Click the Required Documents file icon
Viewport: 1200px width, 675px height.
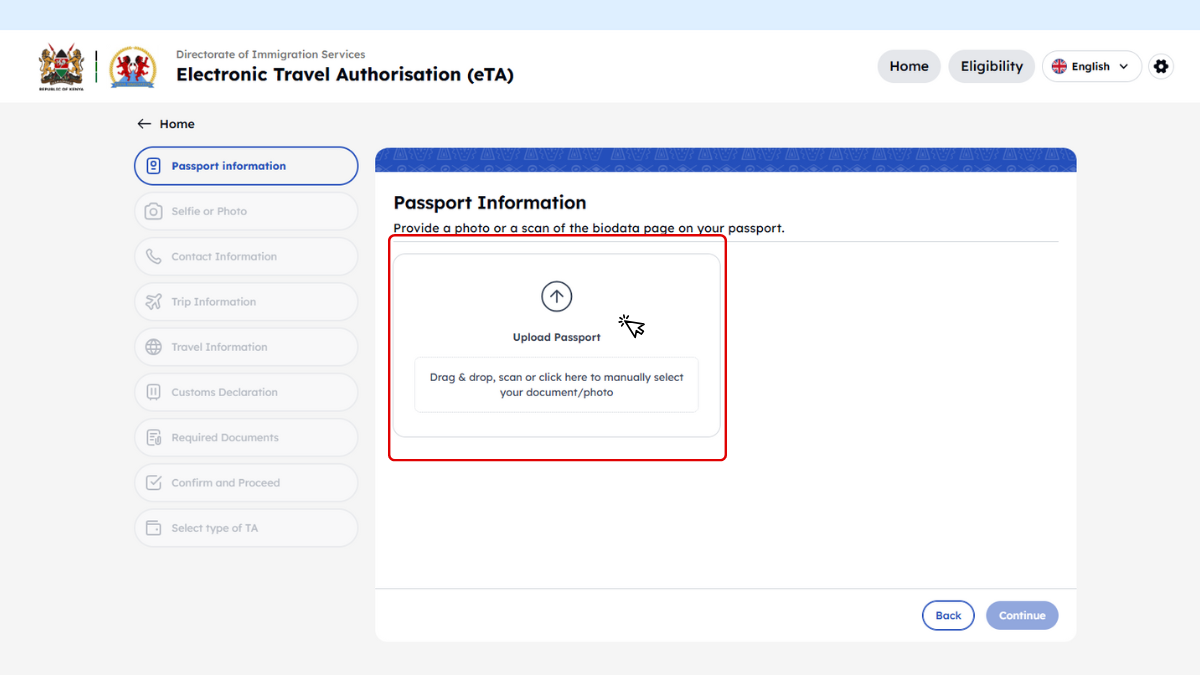153,438
